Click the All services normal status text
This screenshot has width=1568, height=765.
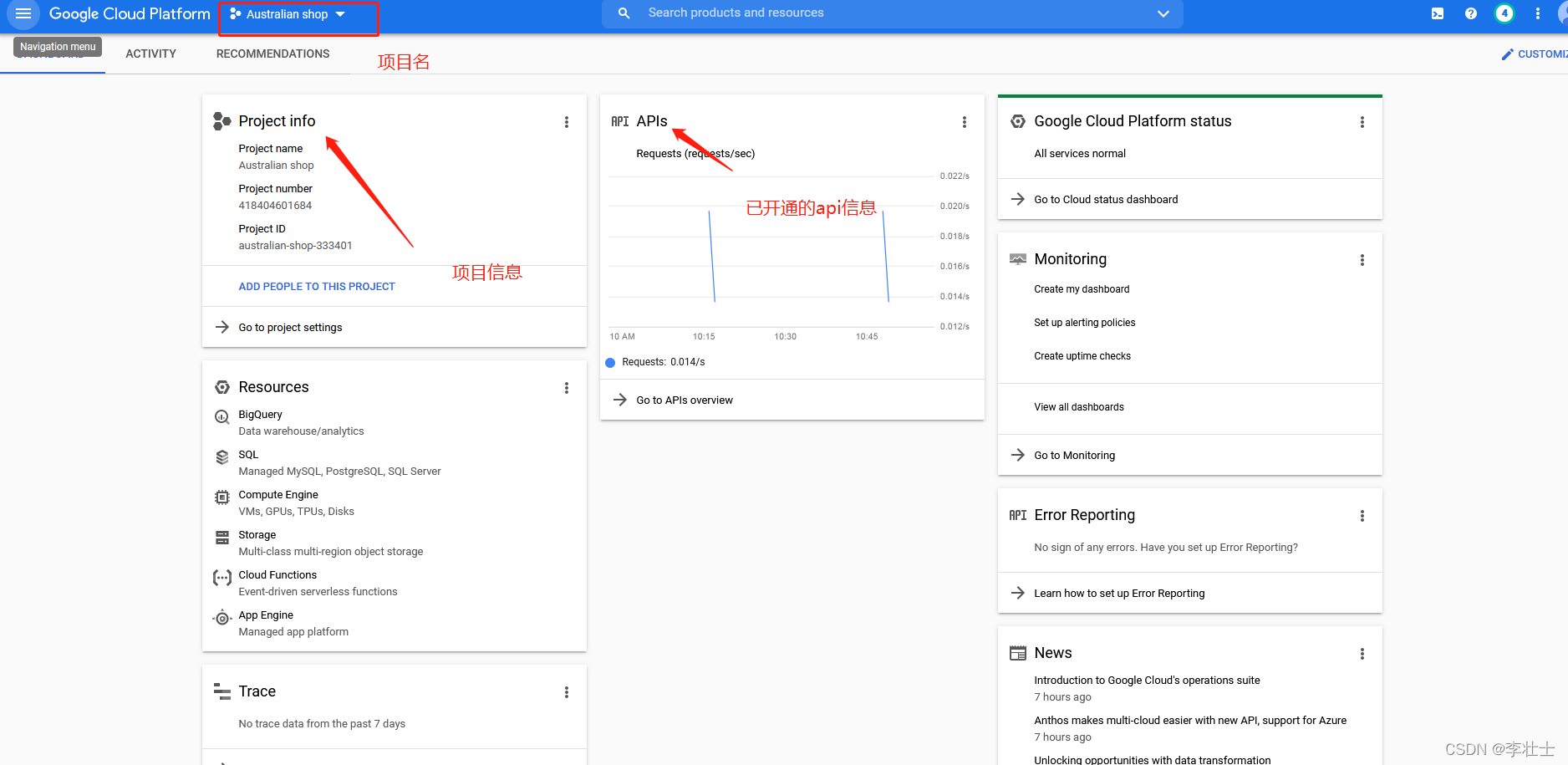pos(1080,154)
